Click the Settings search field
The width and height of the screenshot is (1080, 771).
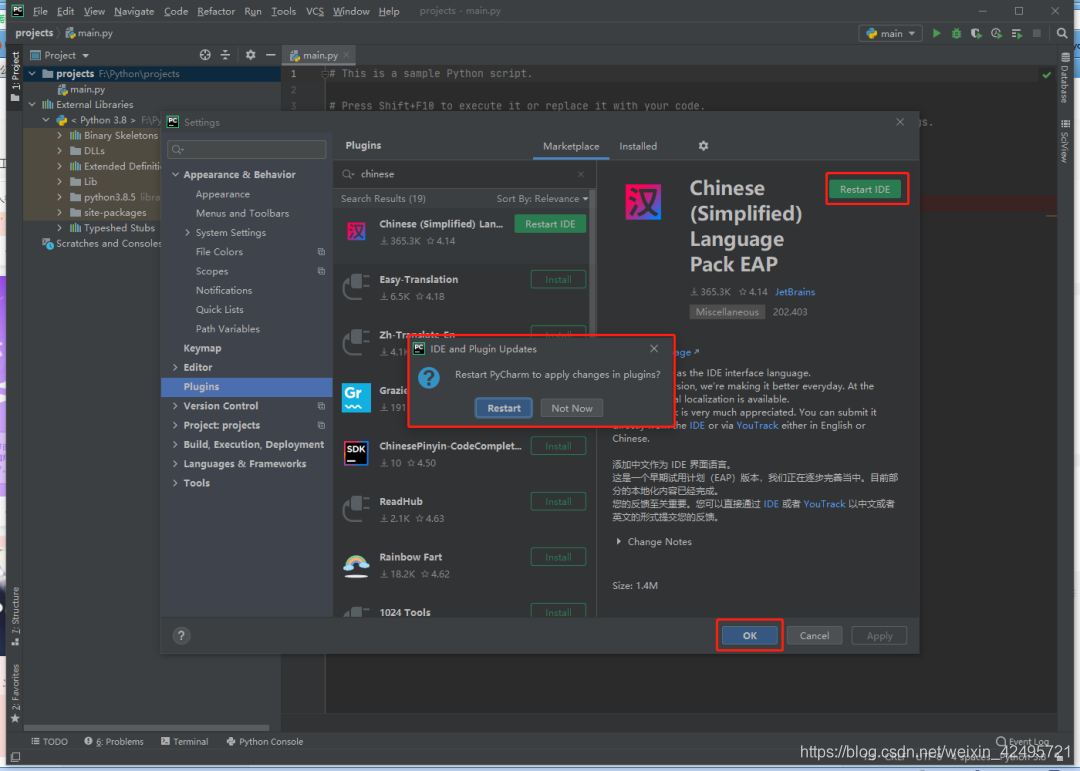(x=247, y=150)
